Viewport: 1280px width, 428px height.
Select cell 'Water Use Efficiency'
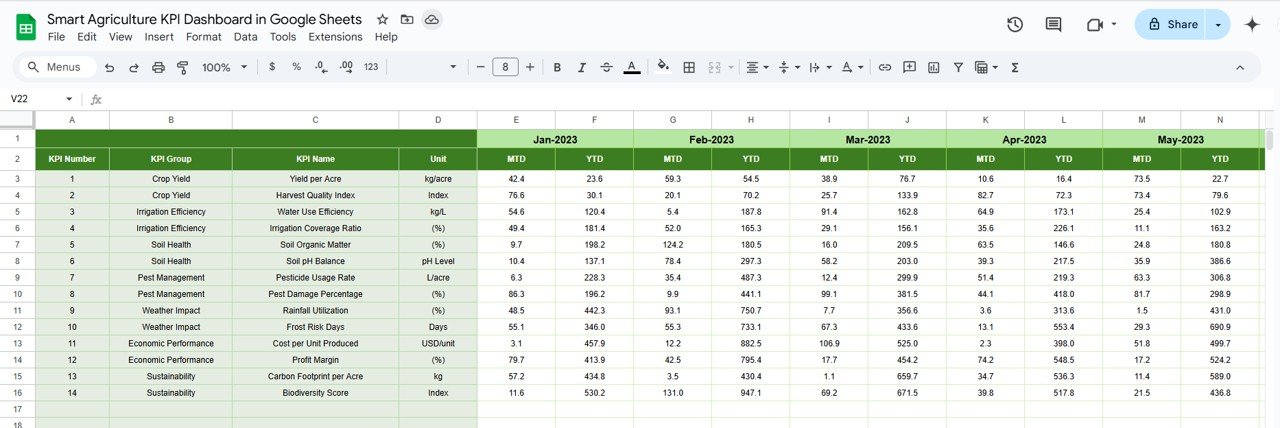[x=315, y=212]
